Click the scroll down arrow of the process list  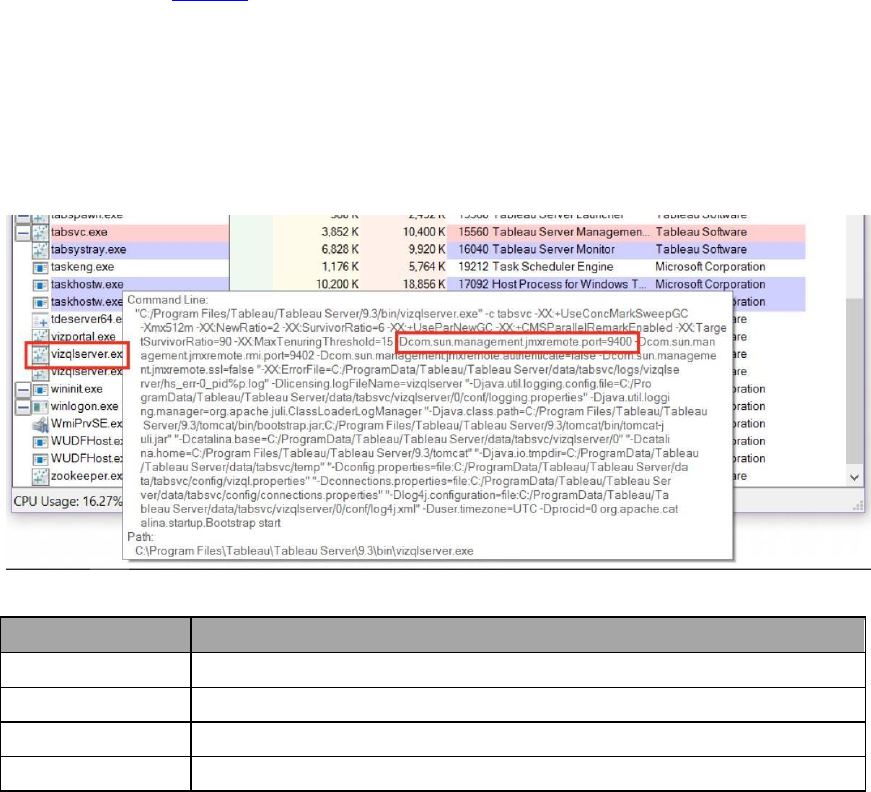[854, 477]
